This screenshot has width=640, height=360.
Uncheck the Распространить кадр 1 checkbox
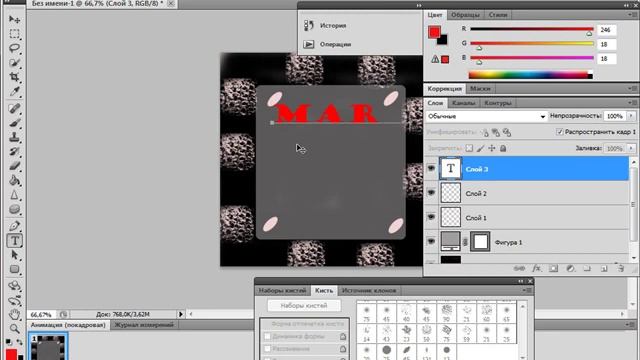[560, 132]
